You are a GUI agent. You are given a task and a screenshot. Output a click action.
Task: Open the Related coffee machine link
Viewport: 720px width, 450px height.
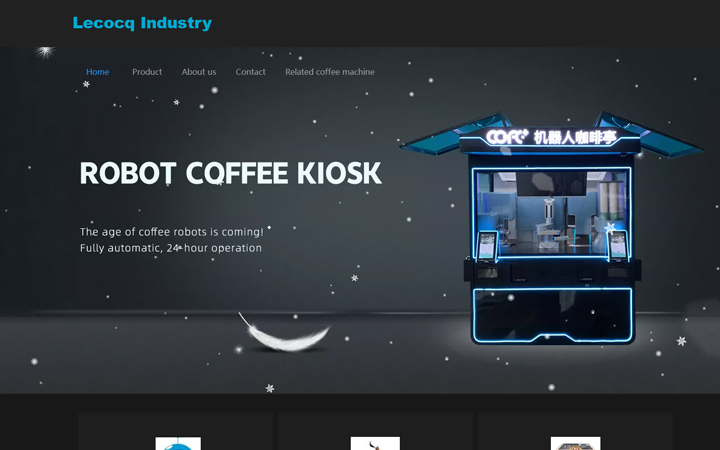pyautogui.click(x=330, y=72)
